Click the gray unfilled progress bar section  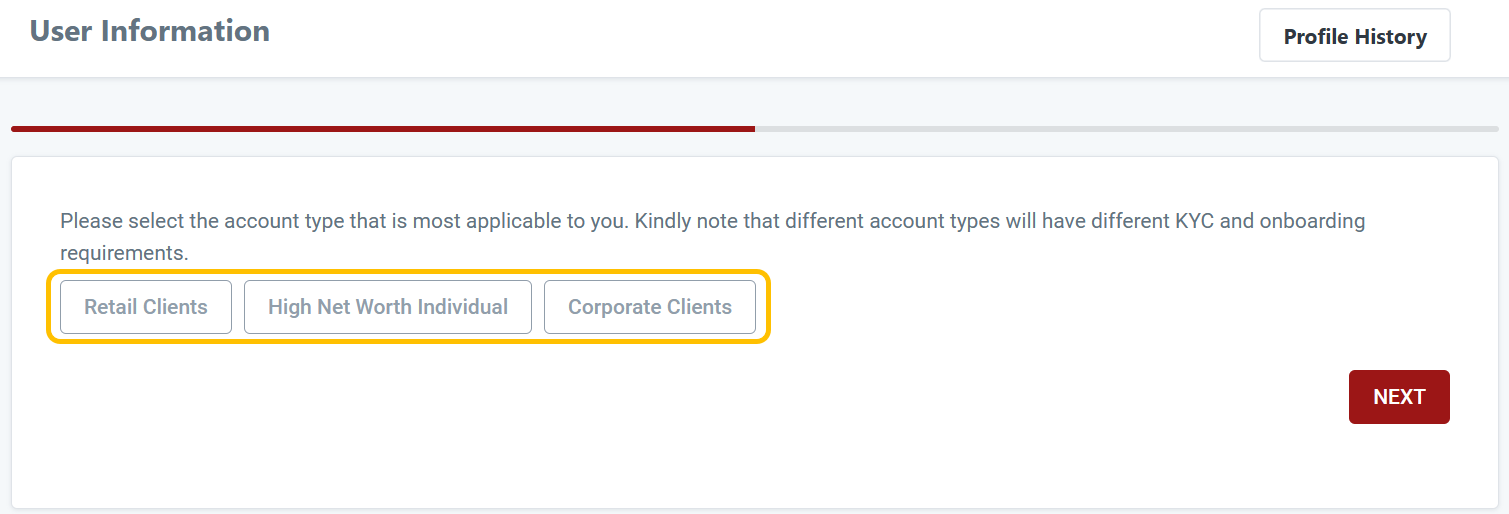tap(1126, 129)
